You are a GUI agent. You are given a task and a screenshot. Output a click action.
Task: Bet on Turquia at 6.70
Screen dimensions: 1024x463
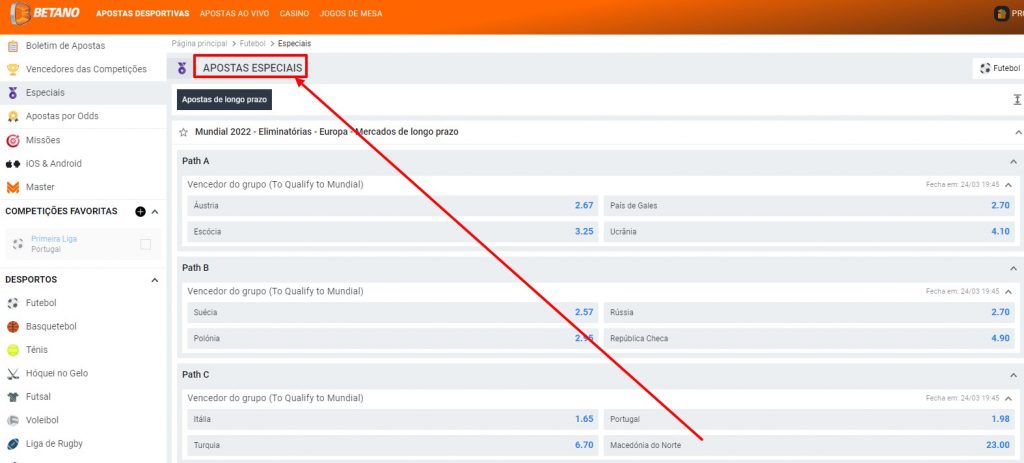pos(392,445)
